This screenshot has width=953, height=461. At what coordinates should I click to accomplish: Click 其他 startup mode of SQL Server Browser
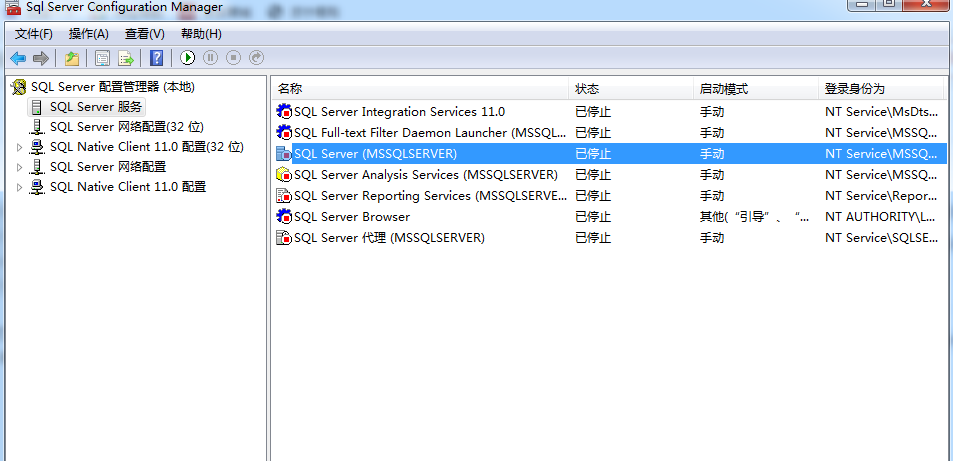754,217
